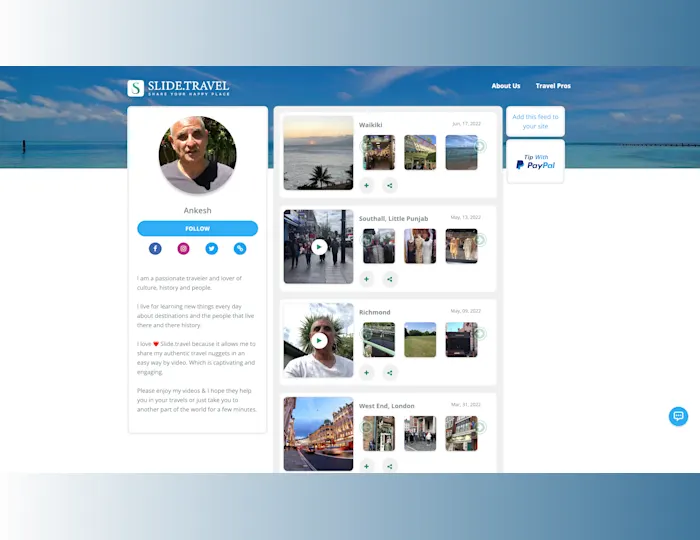Add the Waikiki slide with plus icon

tap(367, 185)
